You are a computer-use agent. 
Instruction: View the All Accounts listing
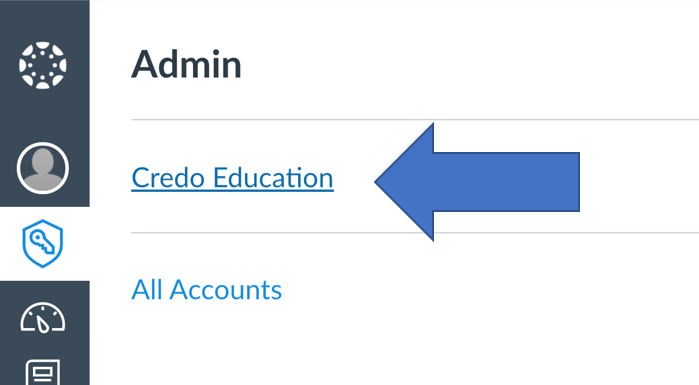pos(206,290)
